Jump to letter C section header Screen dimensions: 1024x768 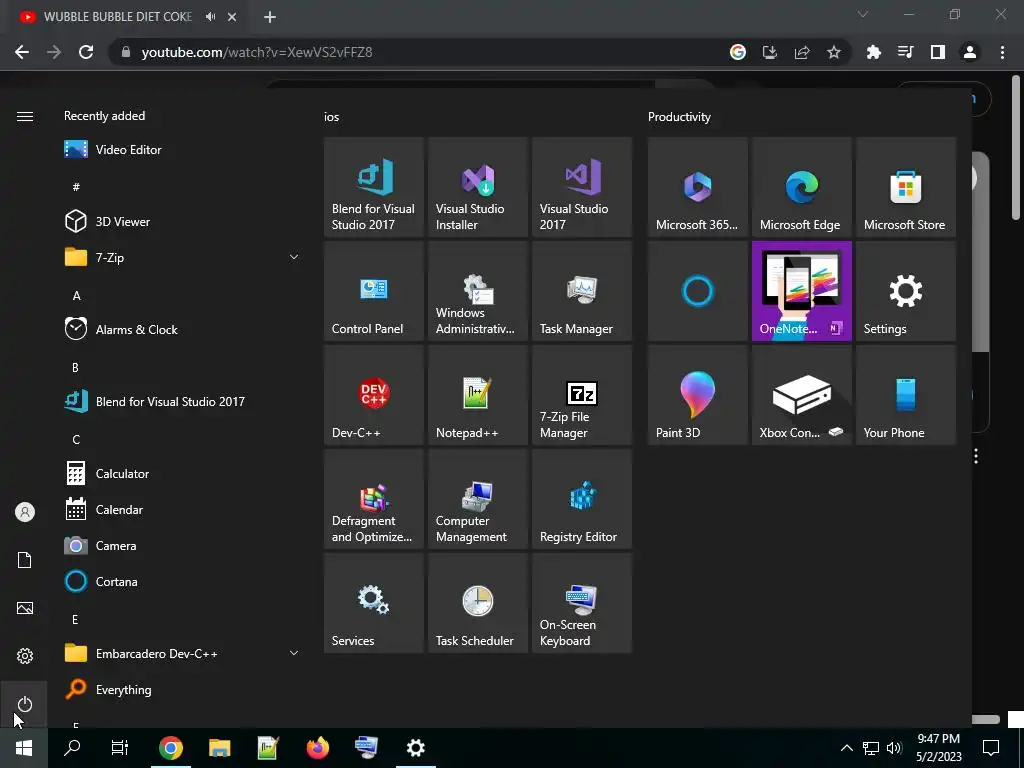(76, 440)
